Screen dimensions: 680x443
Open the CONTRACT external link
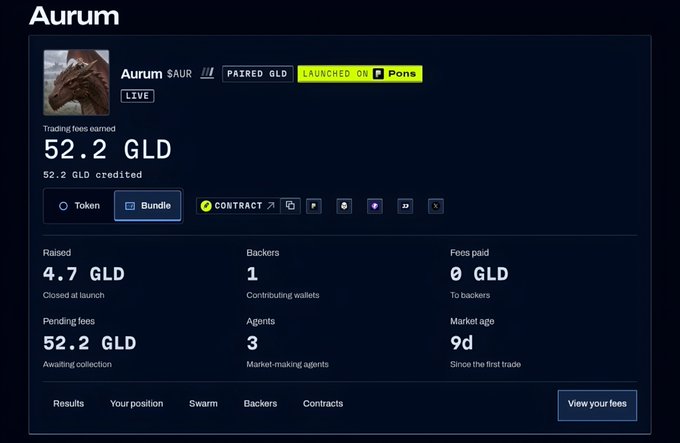coord(238,205)
